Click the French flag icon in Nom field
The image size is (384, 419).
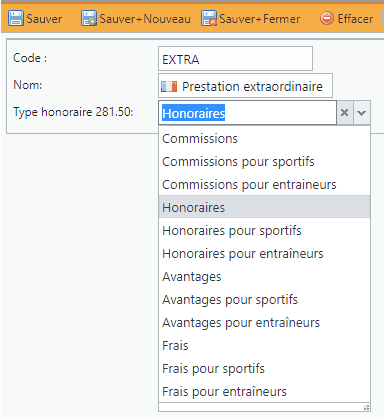pos(169,87)
